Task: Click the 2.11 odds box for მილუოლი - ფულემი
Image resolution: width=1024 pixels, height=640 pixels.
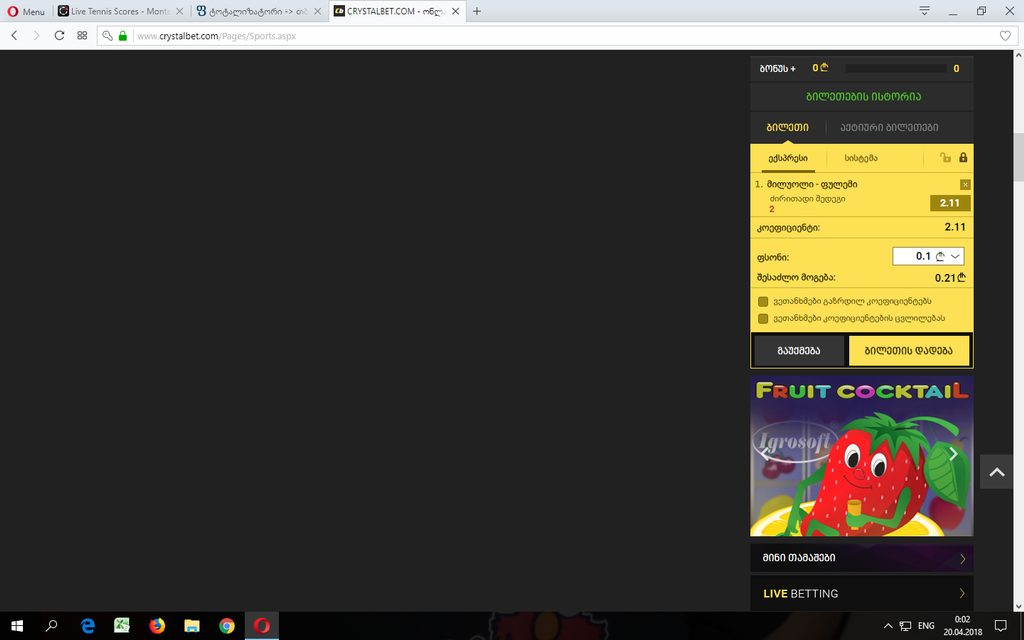Action: point(950,203)
